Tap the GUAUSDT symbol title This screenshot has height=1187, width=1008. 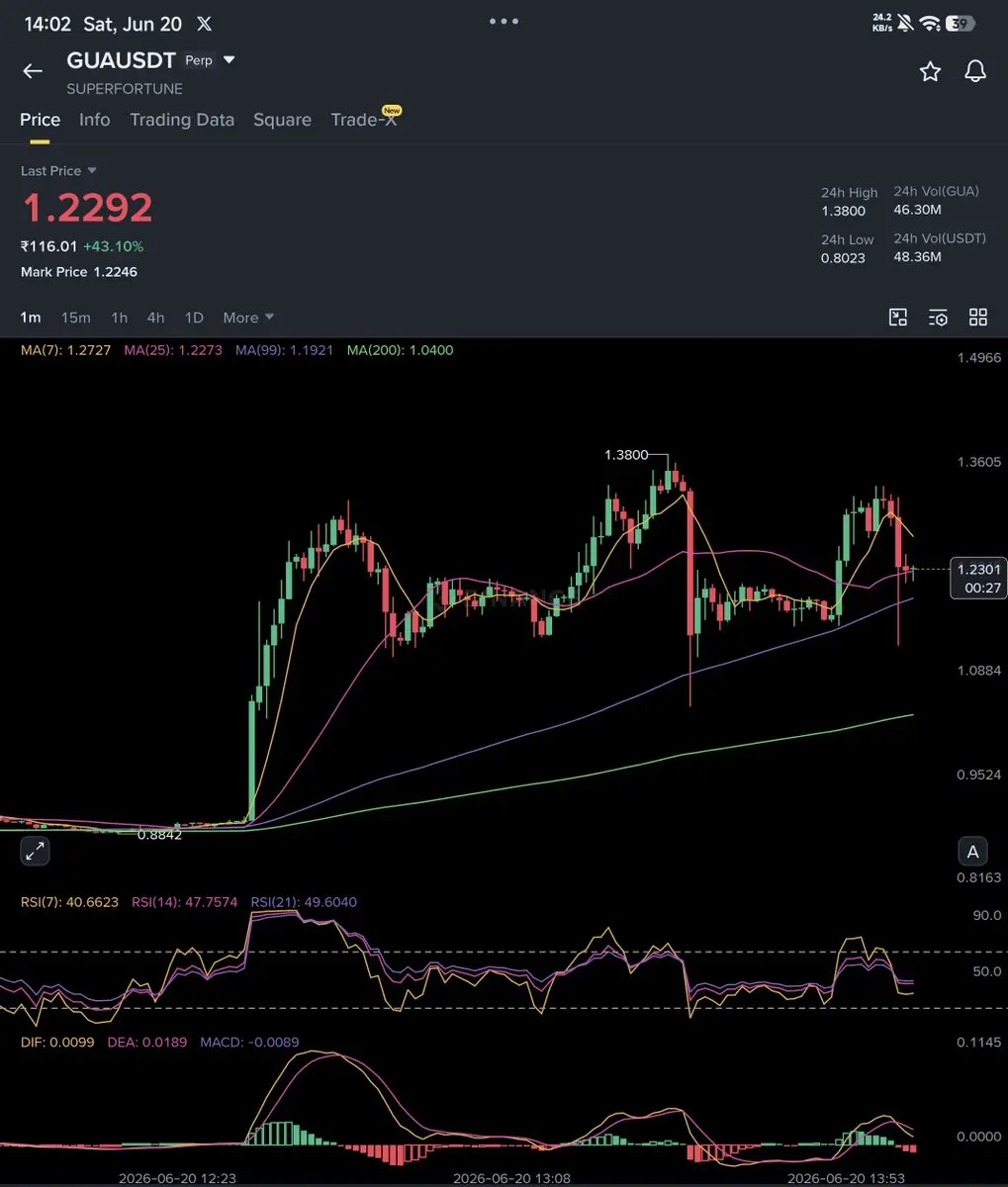click(121, 60)
